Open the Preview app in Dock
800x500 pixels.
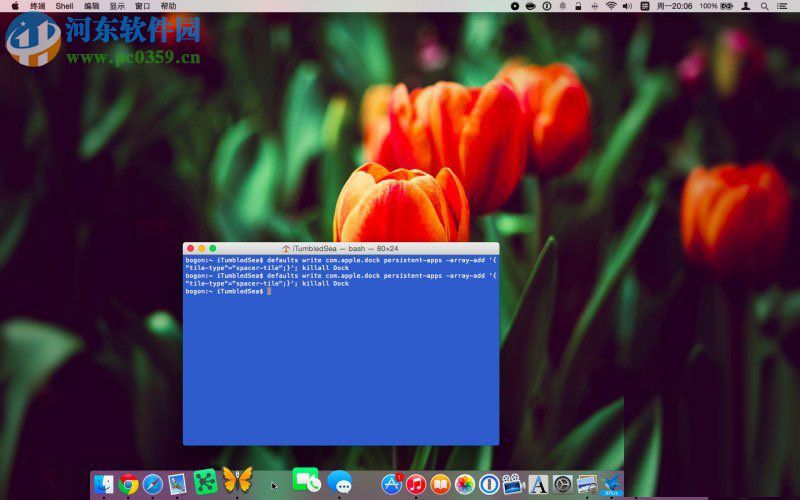click(x=177, y=484)
